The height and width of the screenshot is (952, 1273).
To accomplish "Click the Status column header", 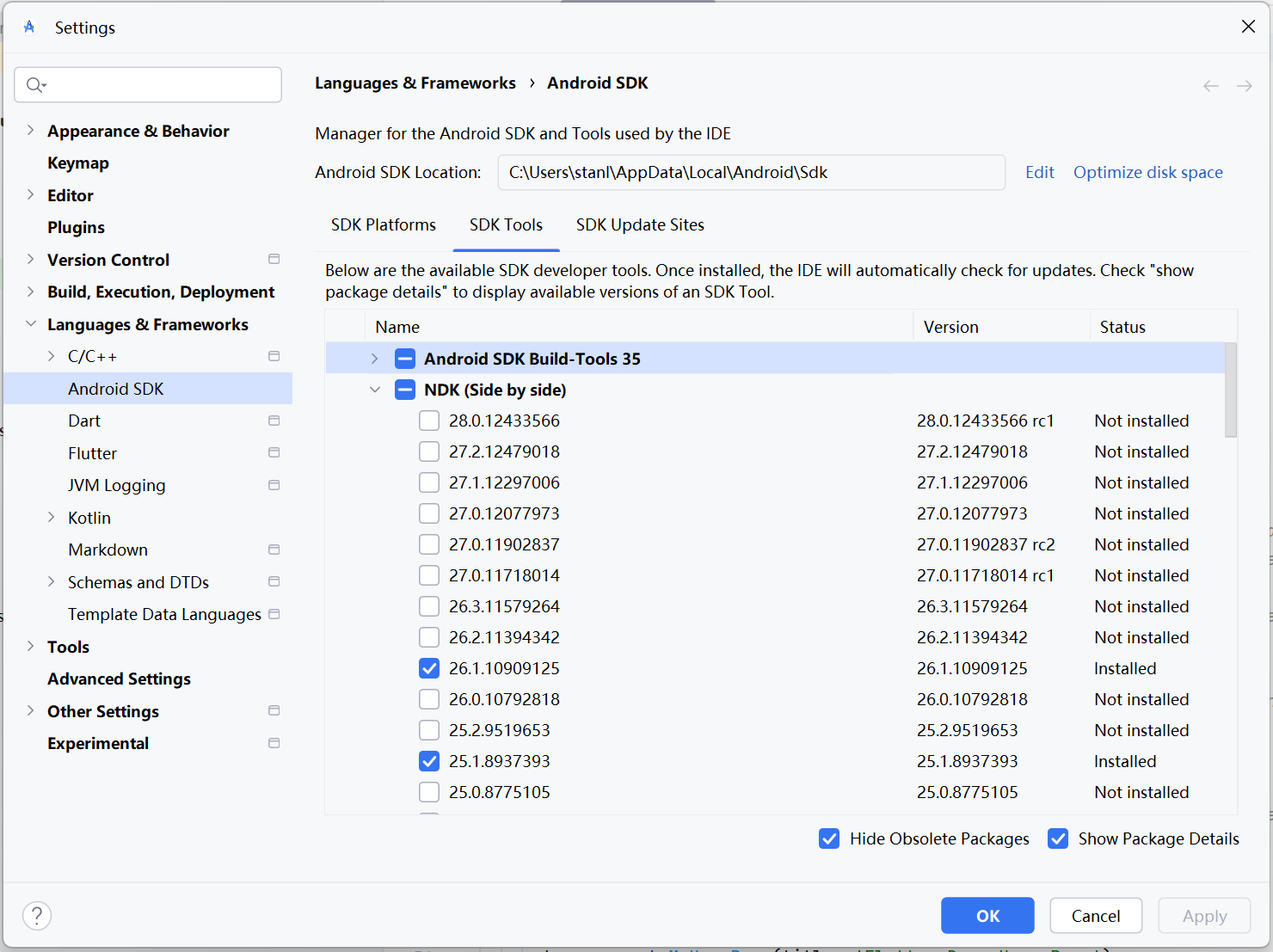I will [x=1163, y=327].
